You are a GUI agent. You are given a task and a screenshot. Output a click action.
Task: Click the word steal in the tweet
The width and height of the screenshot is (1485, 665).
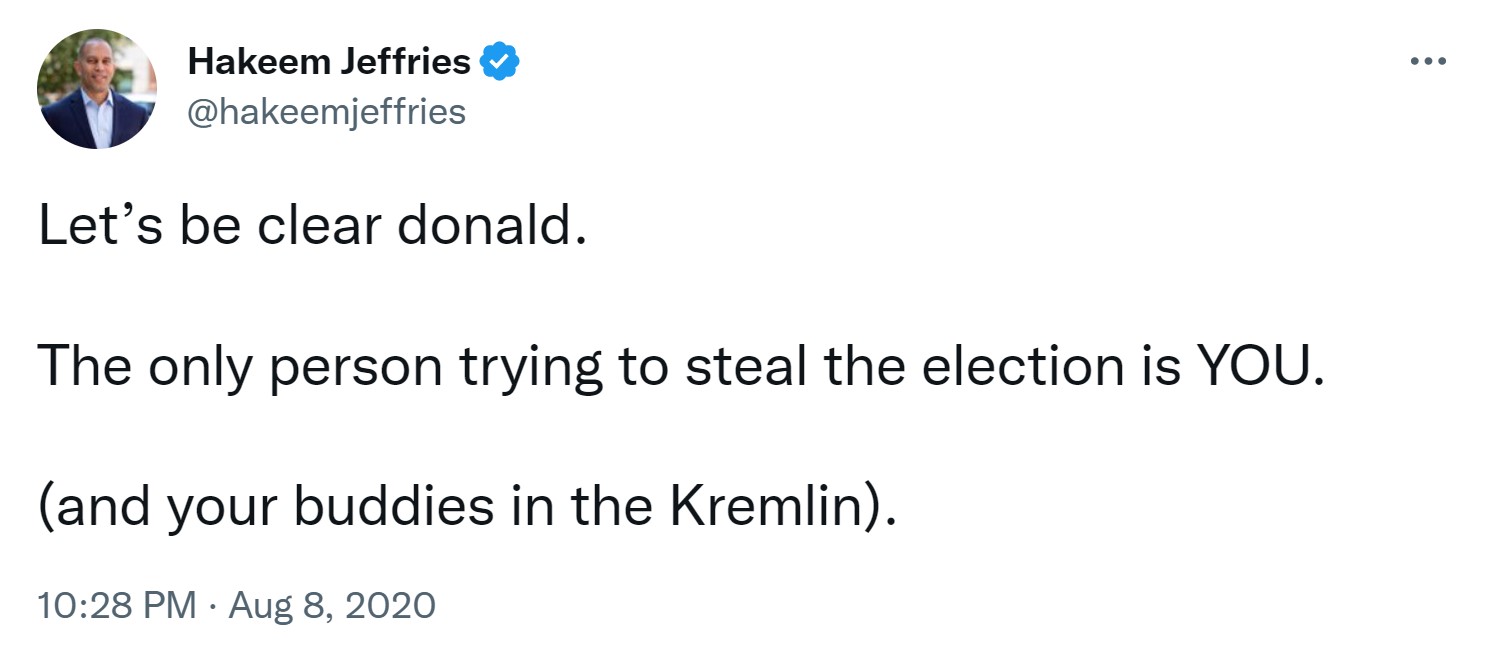745,368
